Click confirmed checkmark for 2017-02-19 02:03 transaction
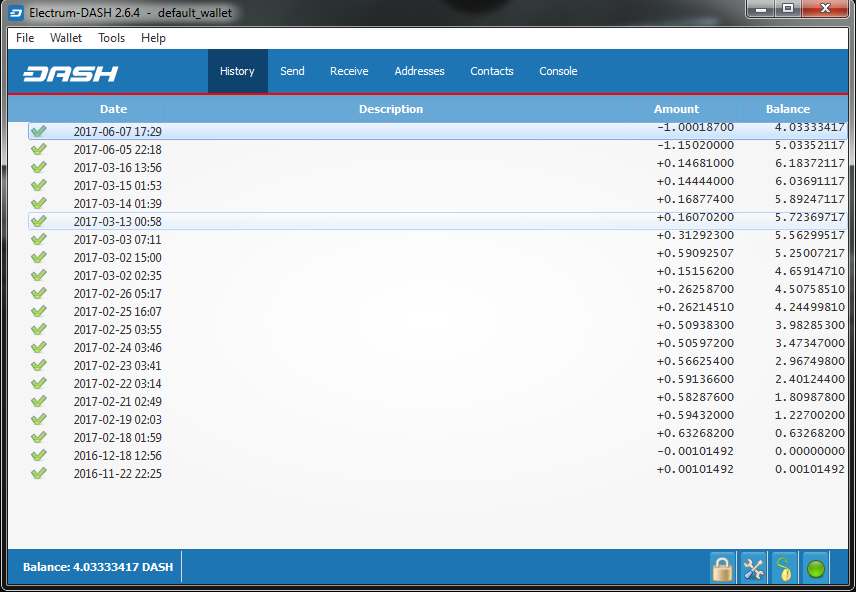Viewport: 856px width, 592px height. pos(39,419)
